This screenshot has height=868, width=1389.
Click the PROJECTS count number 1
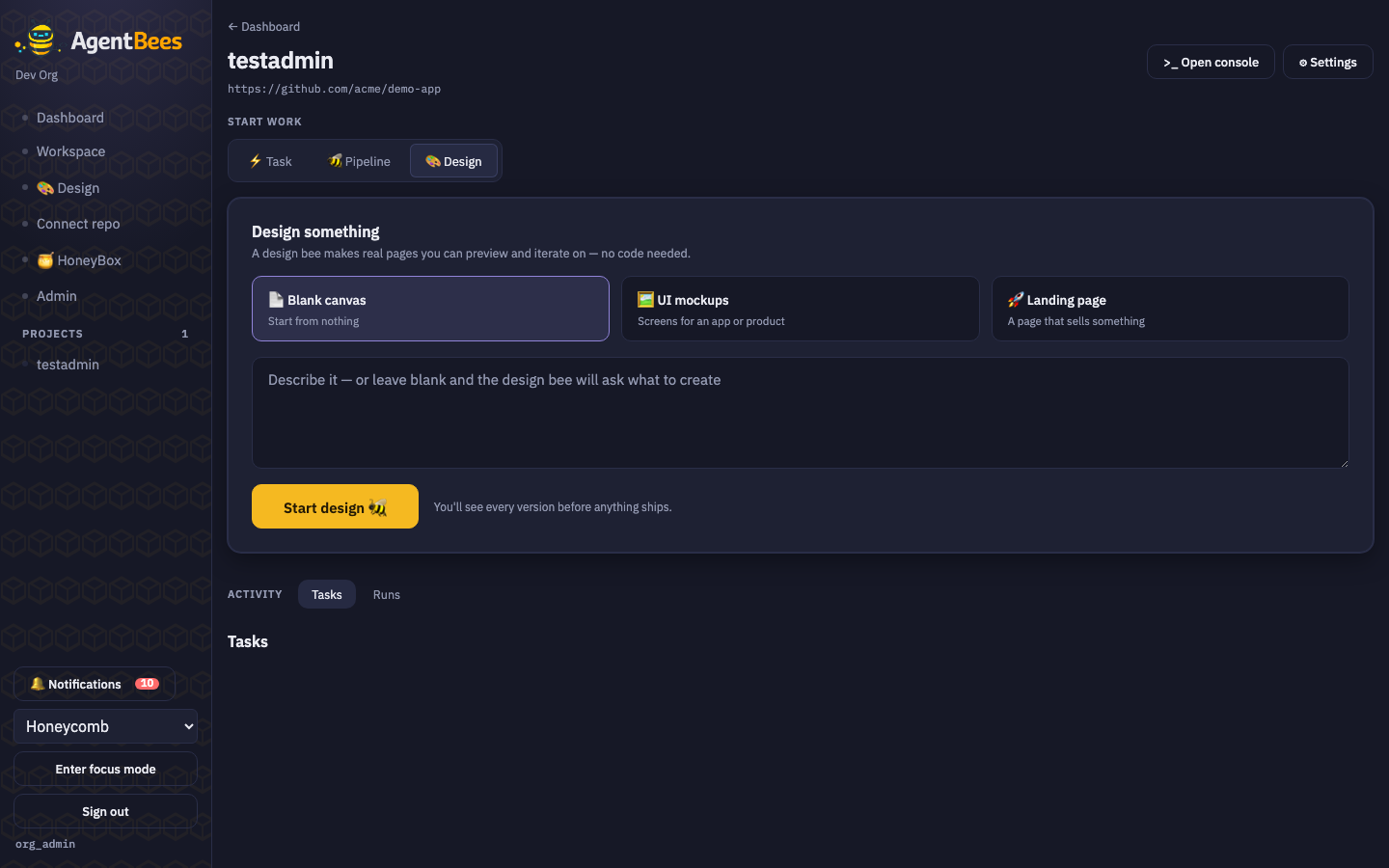185,334
